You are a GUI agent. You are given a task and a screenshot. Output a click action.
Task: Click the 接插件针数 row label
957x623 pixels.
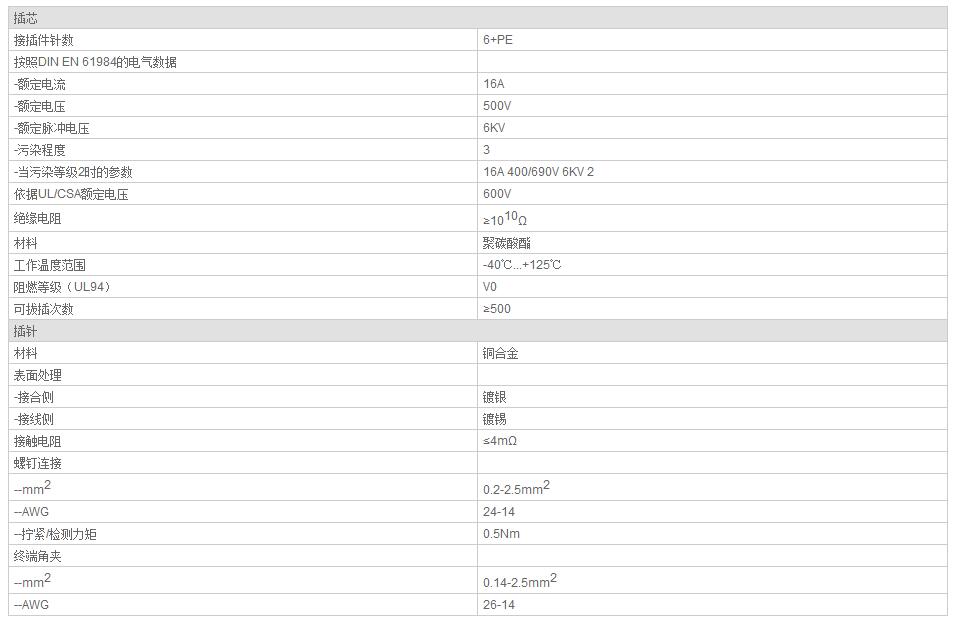pos(43,40)
